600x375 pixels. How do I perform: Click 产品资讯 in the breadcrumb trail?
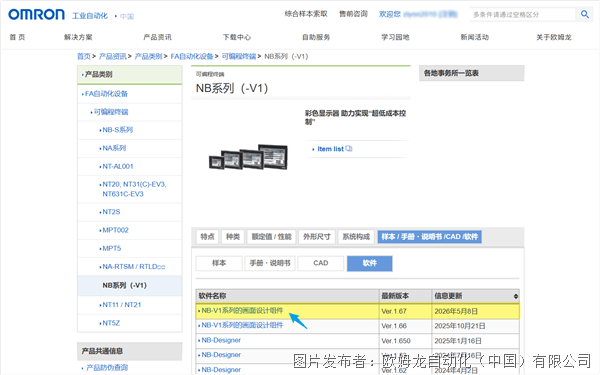112,56
